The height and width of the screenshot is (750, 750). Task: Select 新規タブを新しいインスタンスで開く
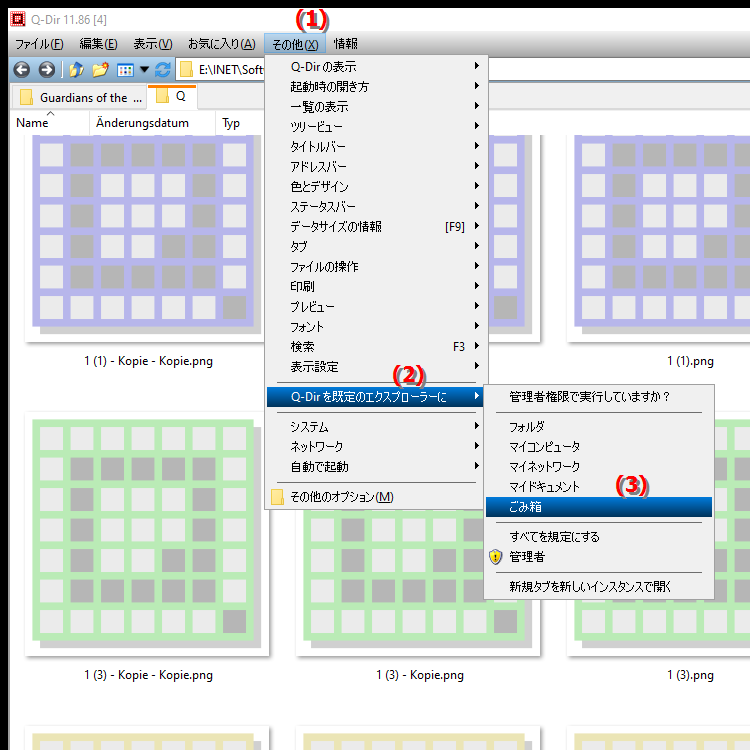pos(599,586)
